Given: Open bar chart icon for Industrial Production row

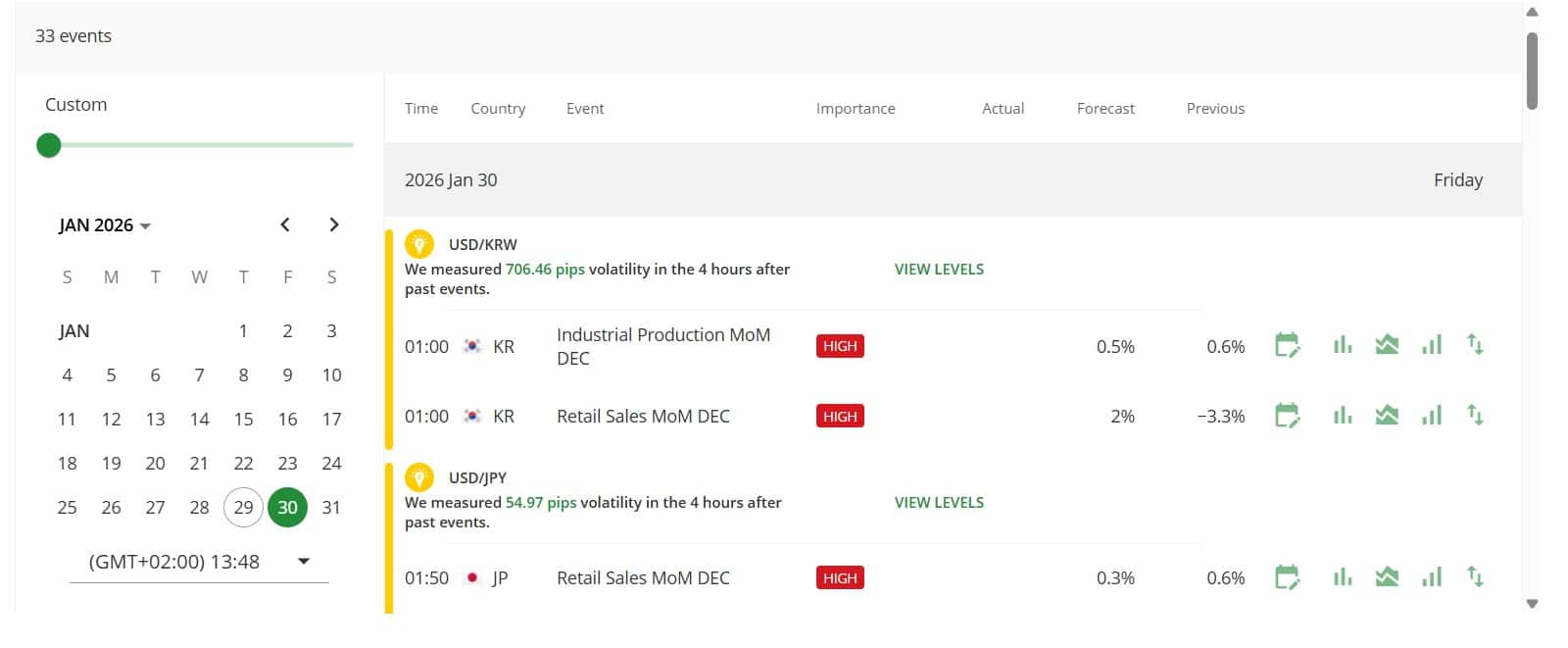Looking at the screenshot, I should (x=1342, y=345).
